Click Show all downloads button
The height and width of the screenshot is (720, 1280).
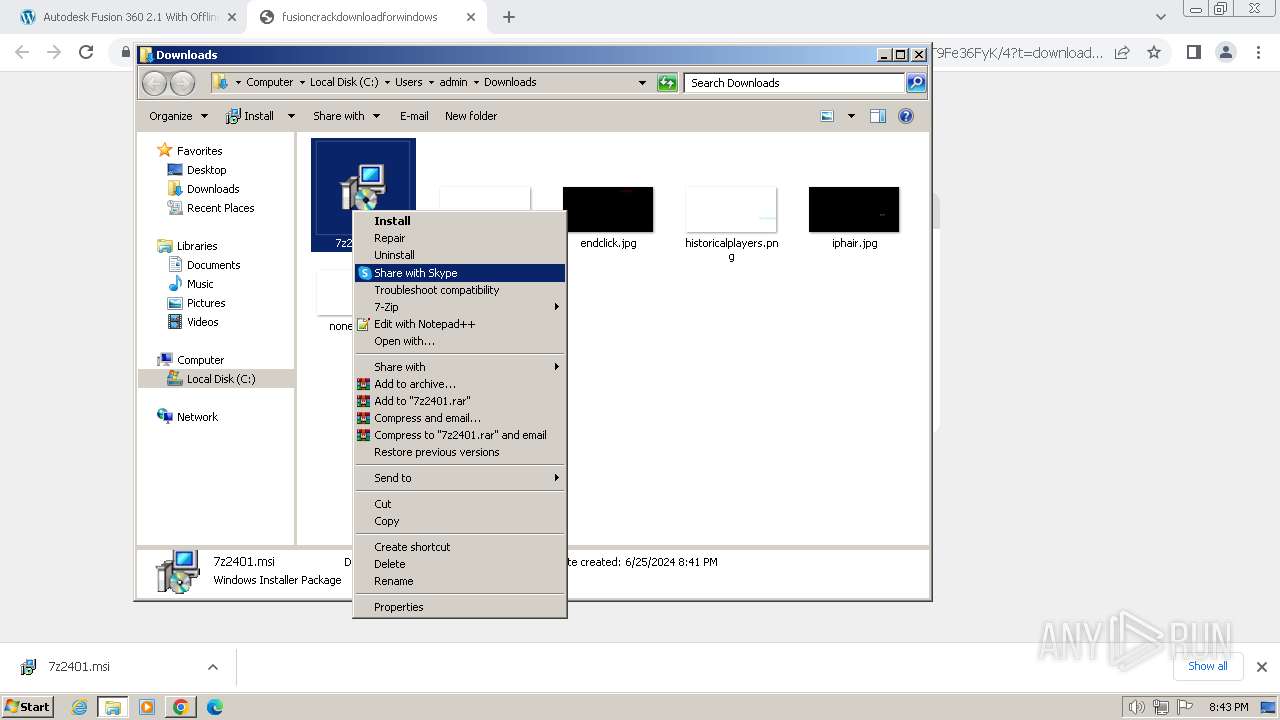coord(1207,666)
